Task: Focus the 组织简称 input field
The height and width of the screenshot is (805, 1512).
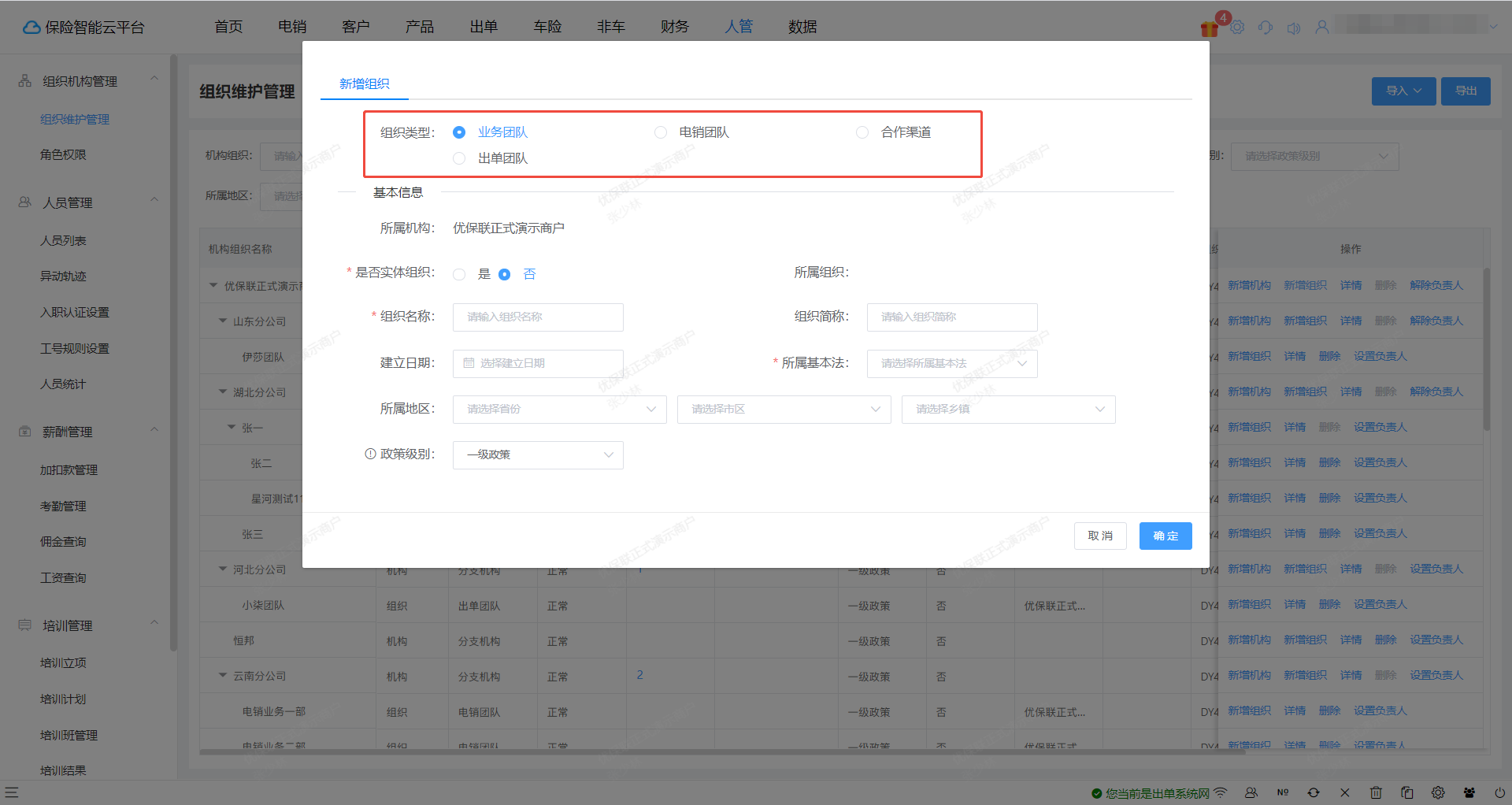Action: point(952,317)
